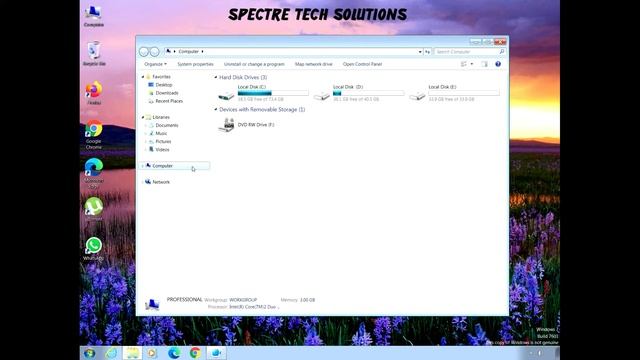The width and height of the screenshot is (640, 360).
Task: Select the Local Disk (C:) drive
Action: coord(263,93)
